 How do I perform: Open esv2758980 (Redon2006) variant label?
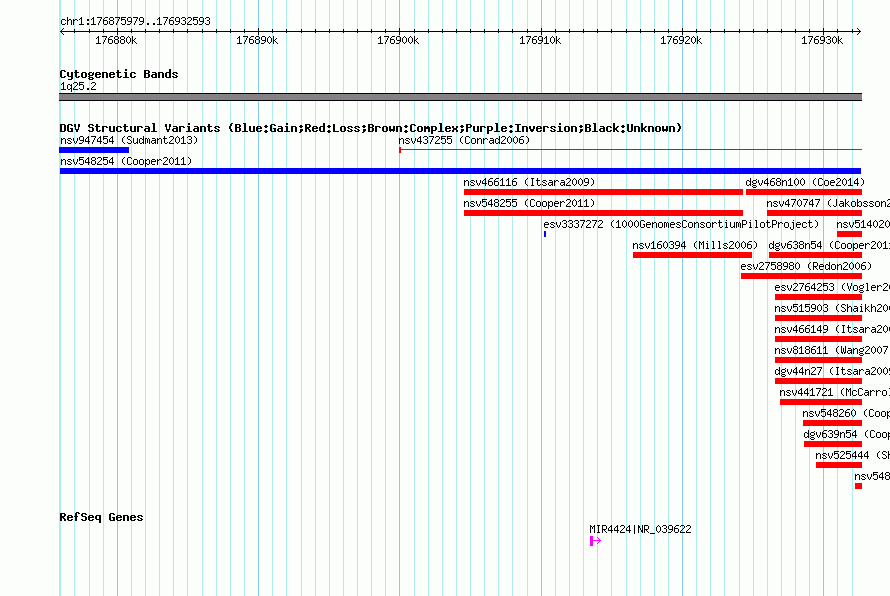[x=806, y=266]
